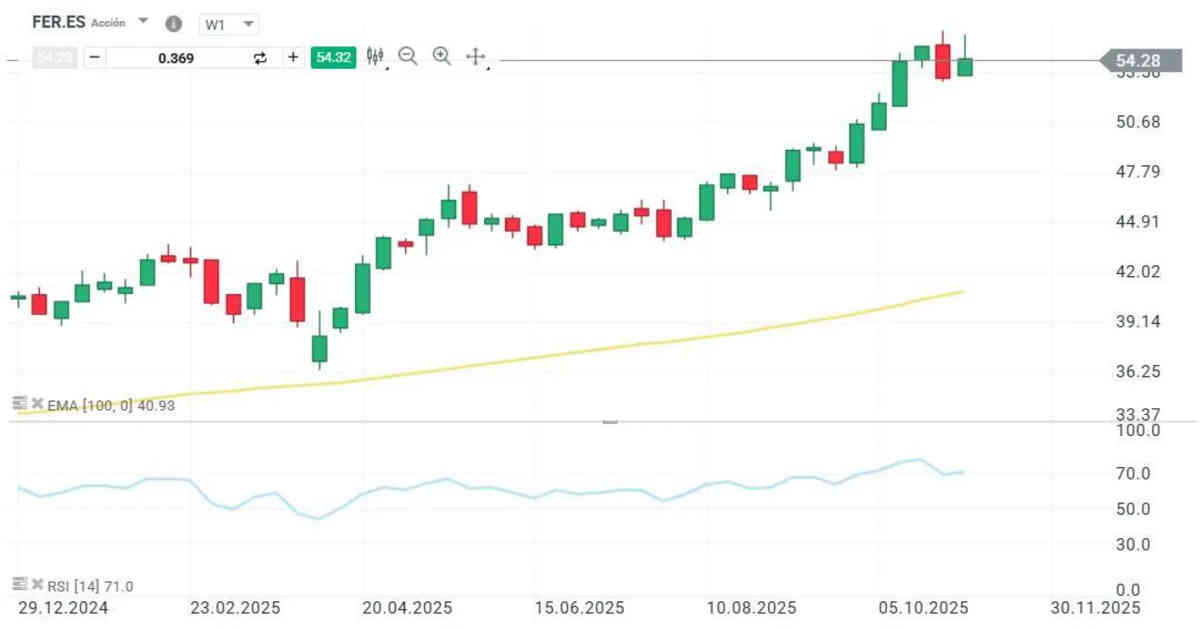Click the 0.369 volume input field

point(177,58)
